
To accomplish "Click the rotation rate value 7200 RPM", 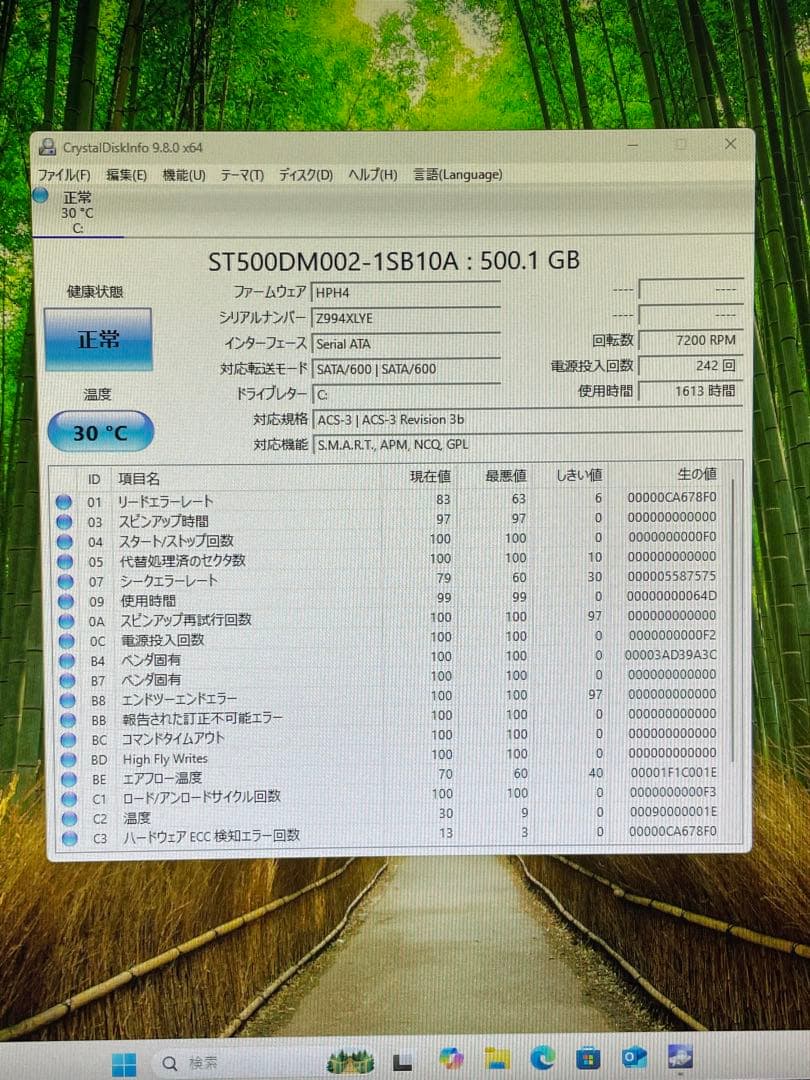I will click(x=691, y=340).
